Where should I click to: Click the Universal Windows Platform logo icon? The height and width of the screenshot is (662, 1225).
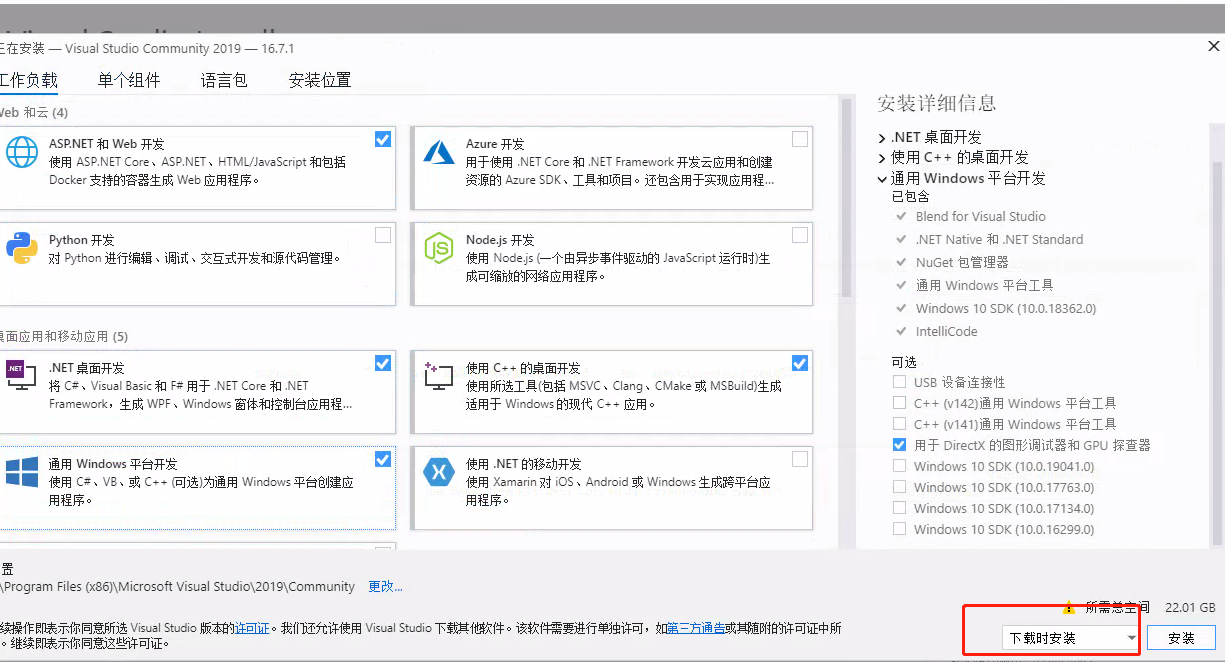coord(21,471)
